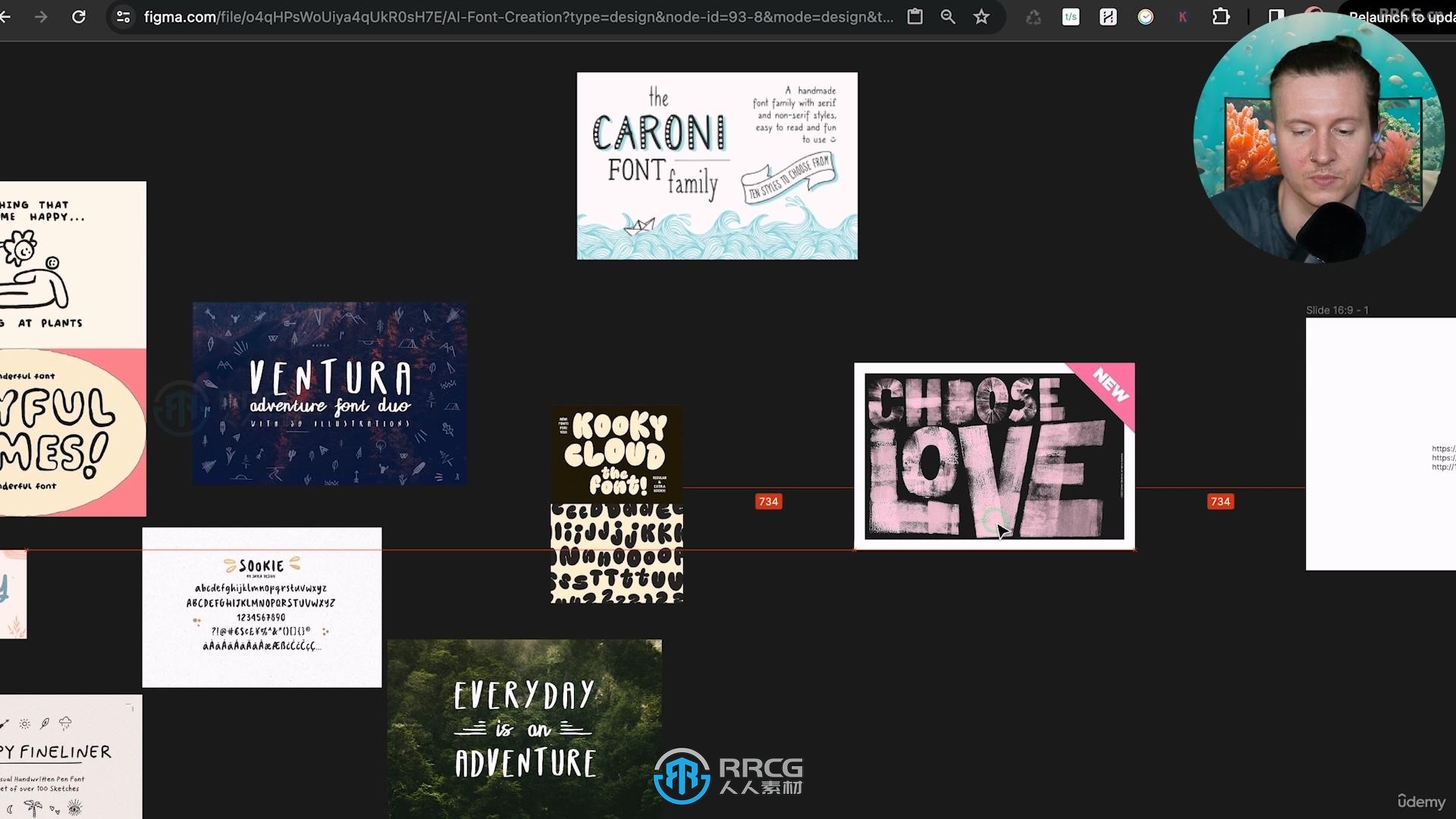This screenshot has width=1456, height=819.
Task: Select the pink and cream oval font image
Action: coord(73,433)
